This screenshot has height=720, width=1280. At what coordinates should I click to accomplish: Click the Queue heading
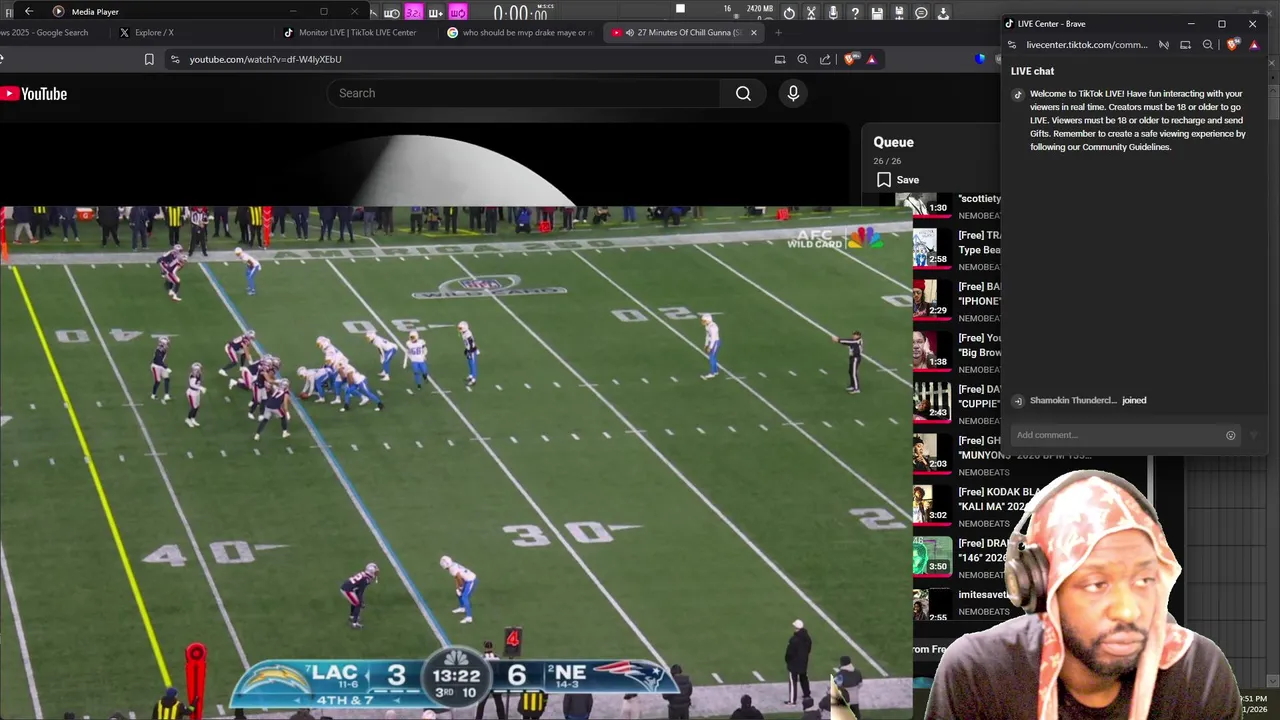point(893,142)
